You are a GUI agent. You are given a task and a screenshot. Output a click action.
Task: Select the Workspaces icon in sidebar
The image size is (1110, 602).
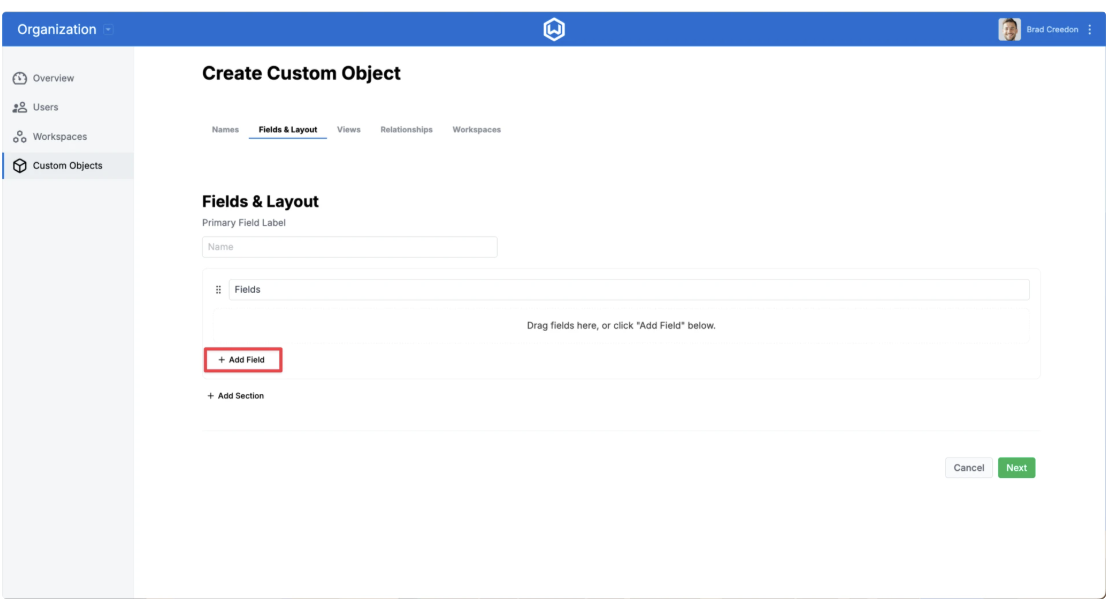pos(20,137)
